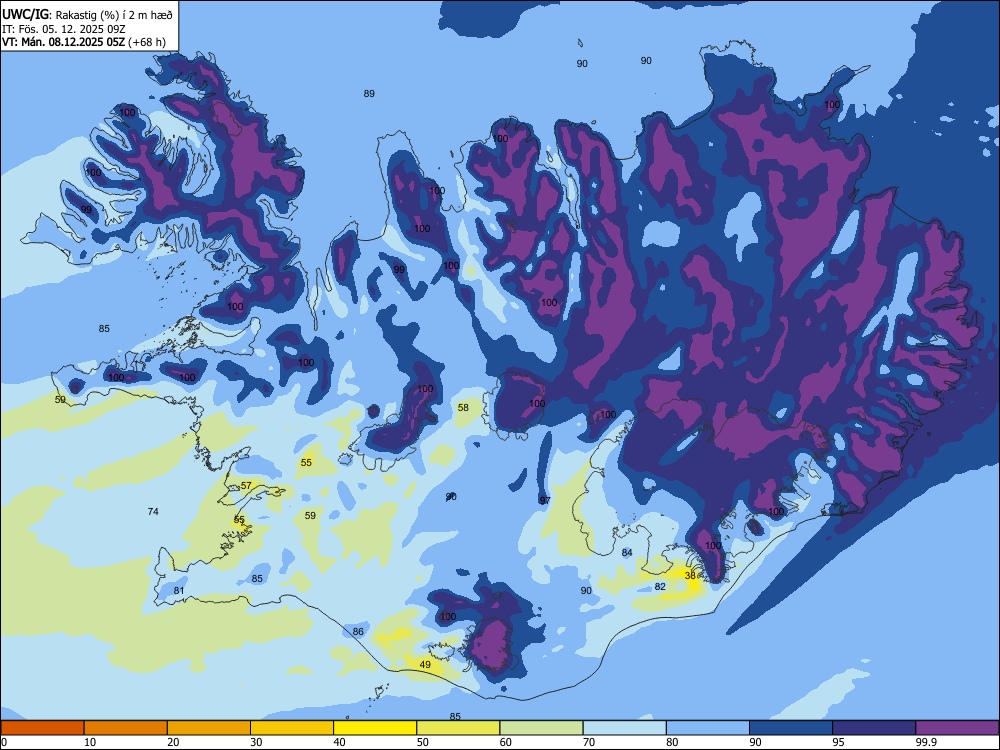Click the bright yellow 40–50 legend swatch
The image size is (1000, 750).
coord(375,728)
